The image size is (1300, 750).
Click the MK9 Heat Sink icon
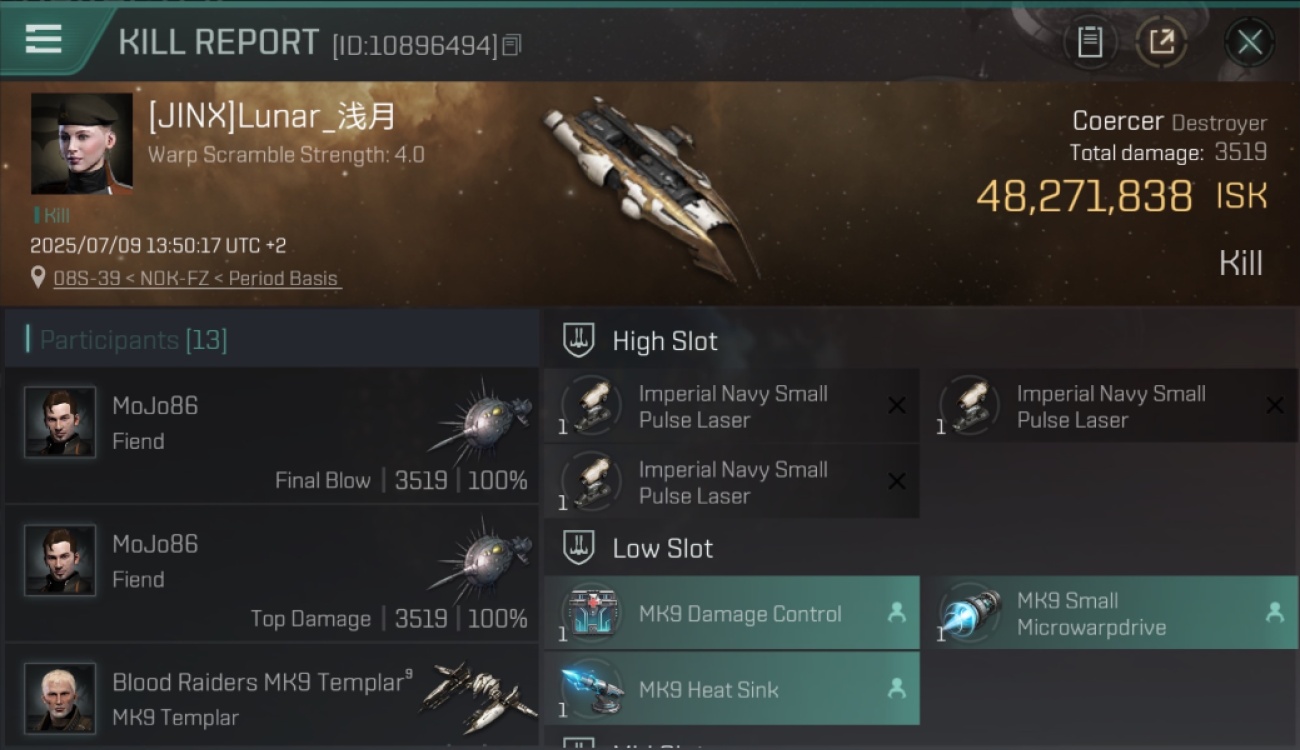[x=593, y=689]
